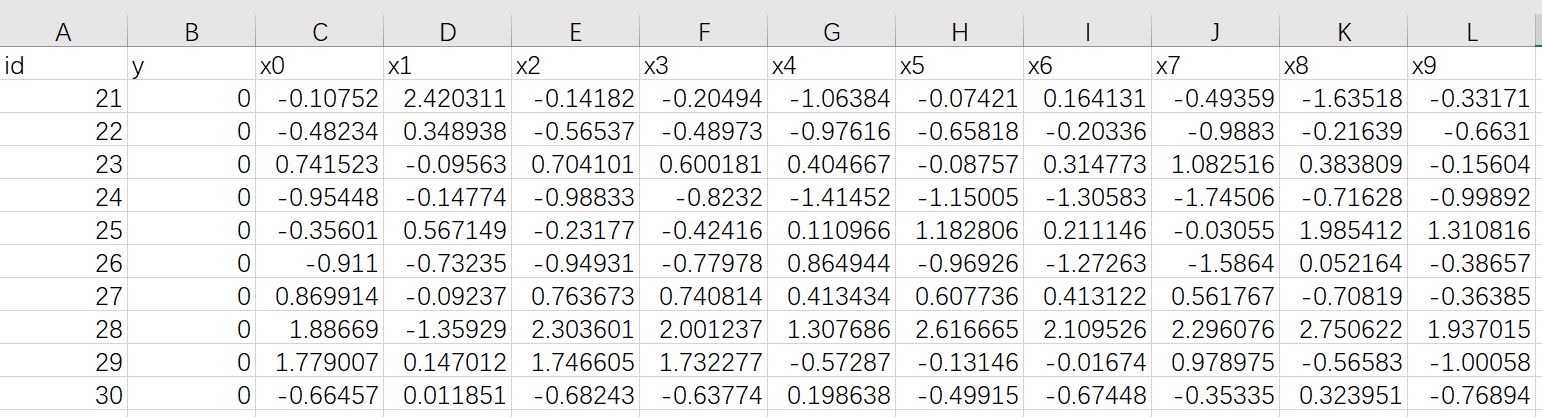Click the "x5" header cell
The height and width of the screenshot is (417, 1542).
(959, 66)
